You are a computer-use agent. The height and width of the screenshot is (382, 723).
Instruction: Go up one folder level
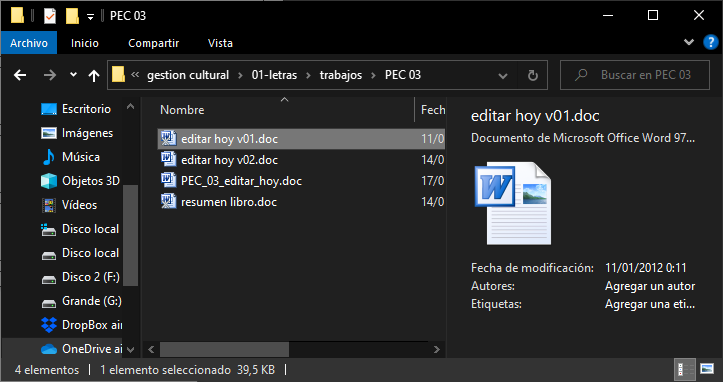click(94, 75)
